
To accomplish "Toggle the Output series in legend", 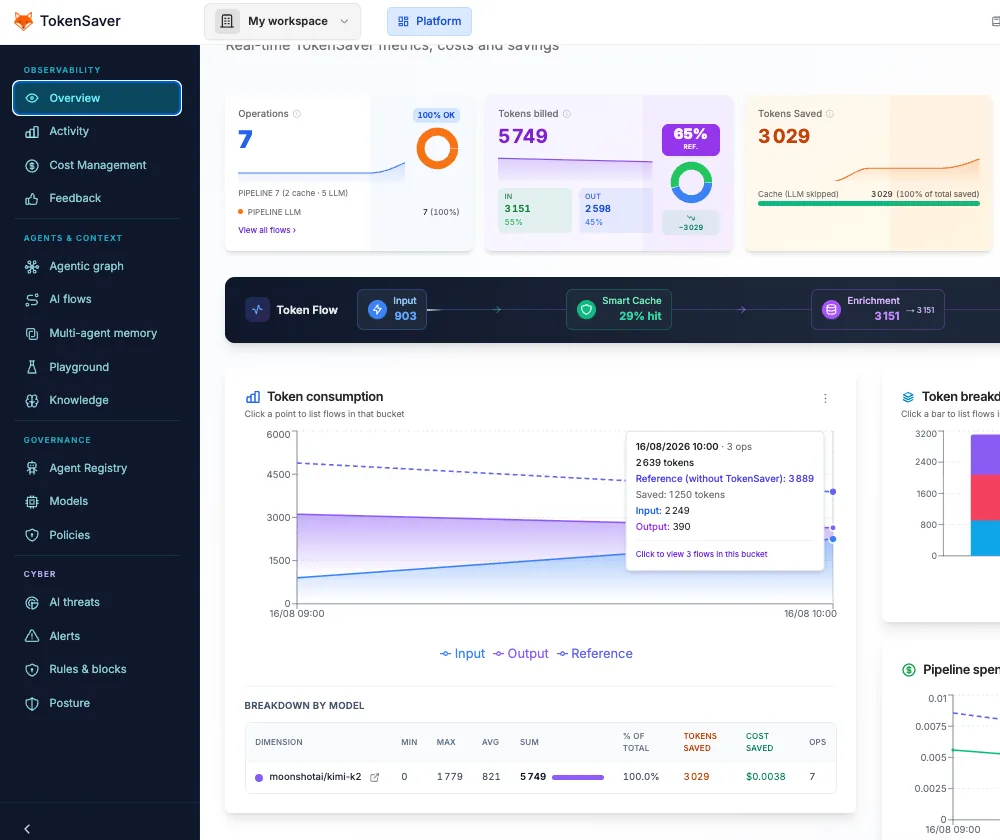I will click(x=520, y=654).
